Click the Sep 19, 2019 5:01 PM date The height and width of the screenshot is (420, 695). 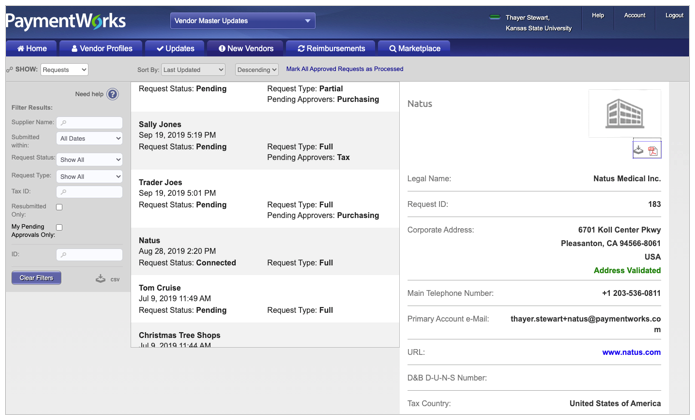click(177, 193)
